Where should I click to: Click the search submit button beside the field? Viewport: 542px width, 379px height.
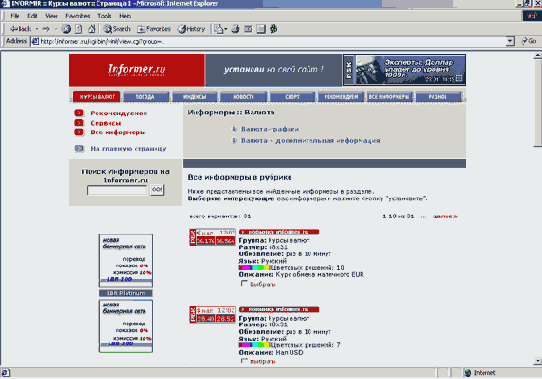point(157,190)
